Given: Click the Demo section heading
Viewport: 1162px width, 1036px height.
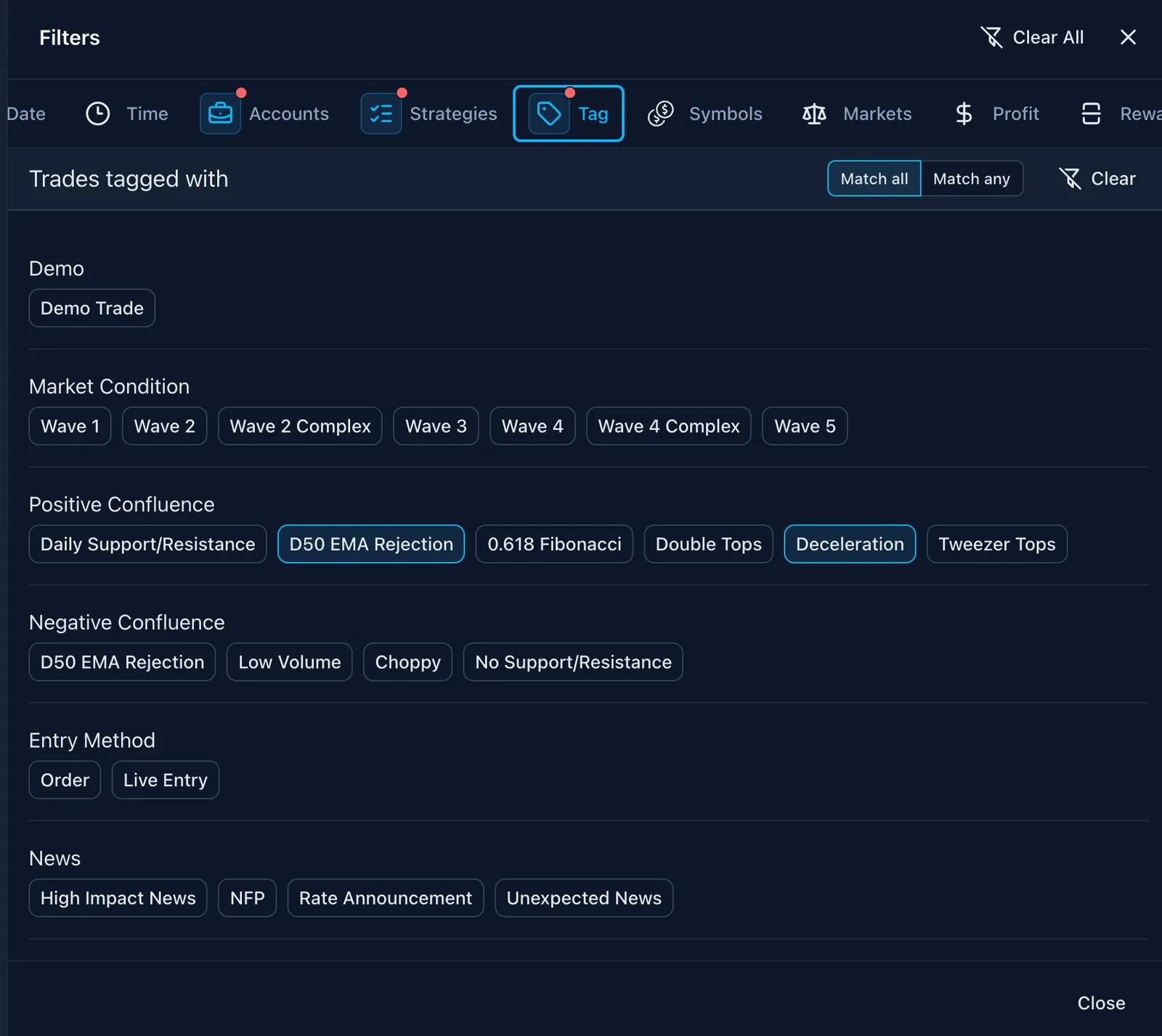Looking at the screenshot, I should pos(57,269).
